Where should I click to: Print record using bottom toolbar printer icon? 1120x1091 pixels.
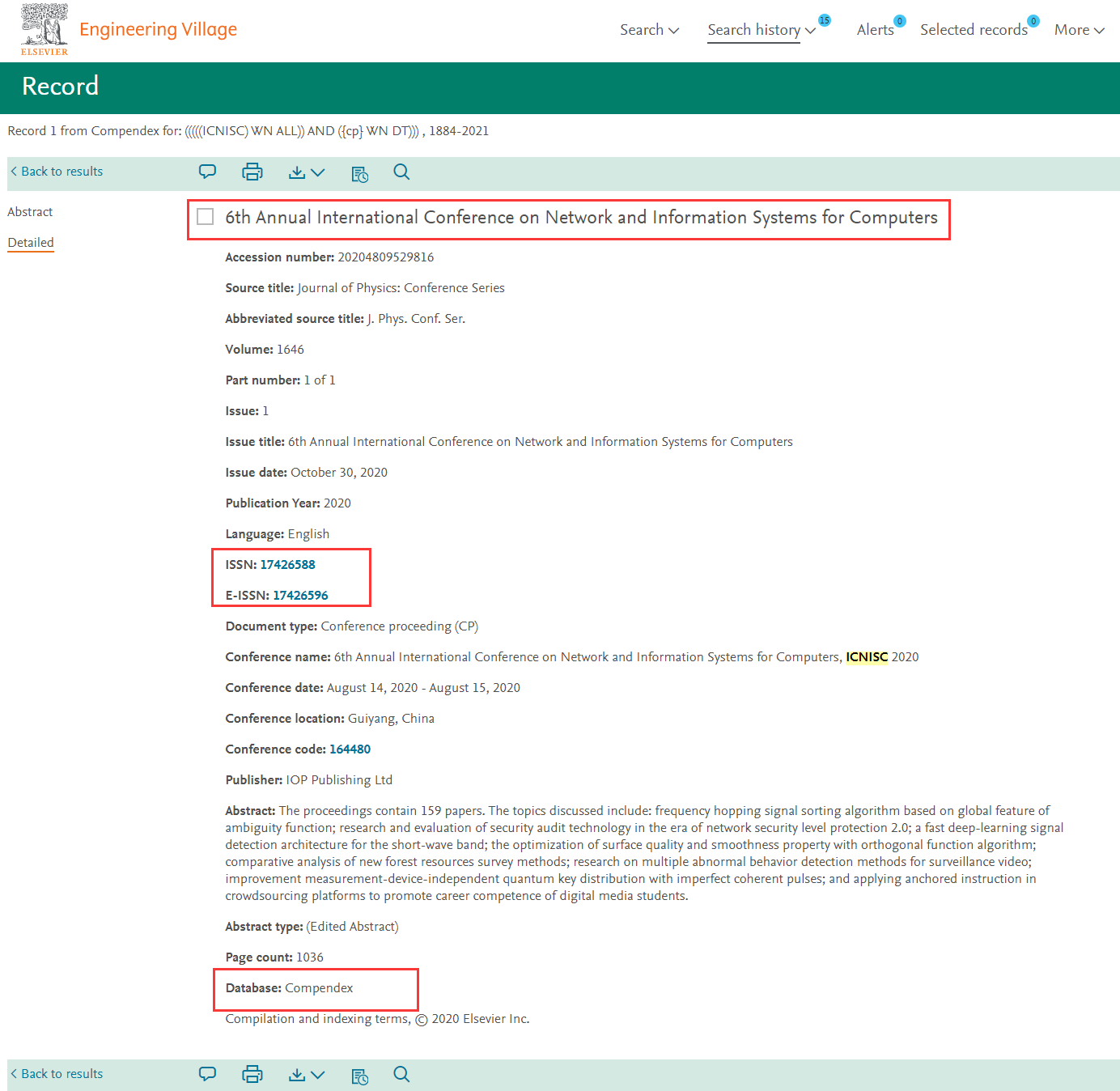point(252,1074)
